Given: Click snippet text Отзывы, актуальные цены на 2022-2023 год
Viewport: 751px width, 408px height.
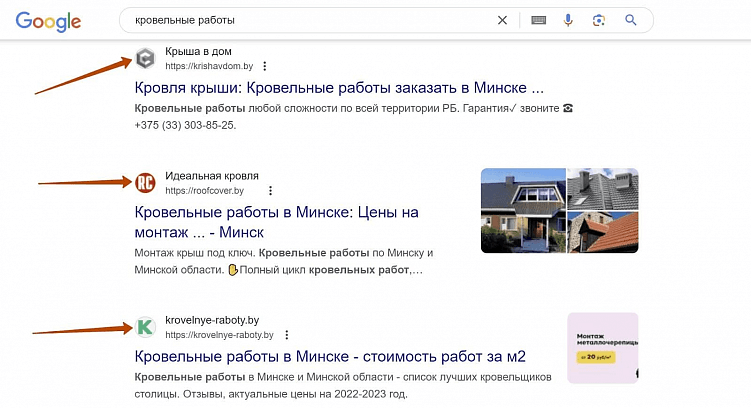Looking at the screenshot, I should (x=294, y=395).
